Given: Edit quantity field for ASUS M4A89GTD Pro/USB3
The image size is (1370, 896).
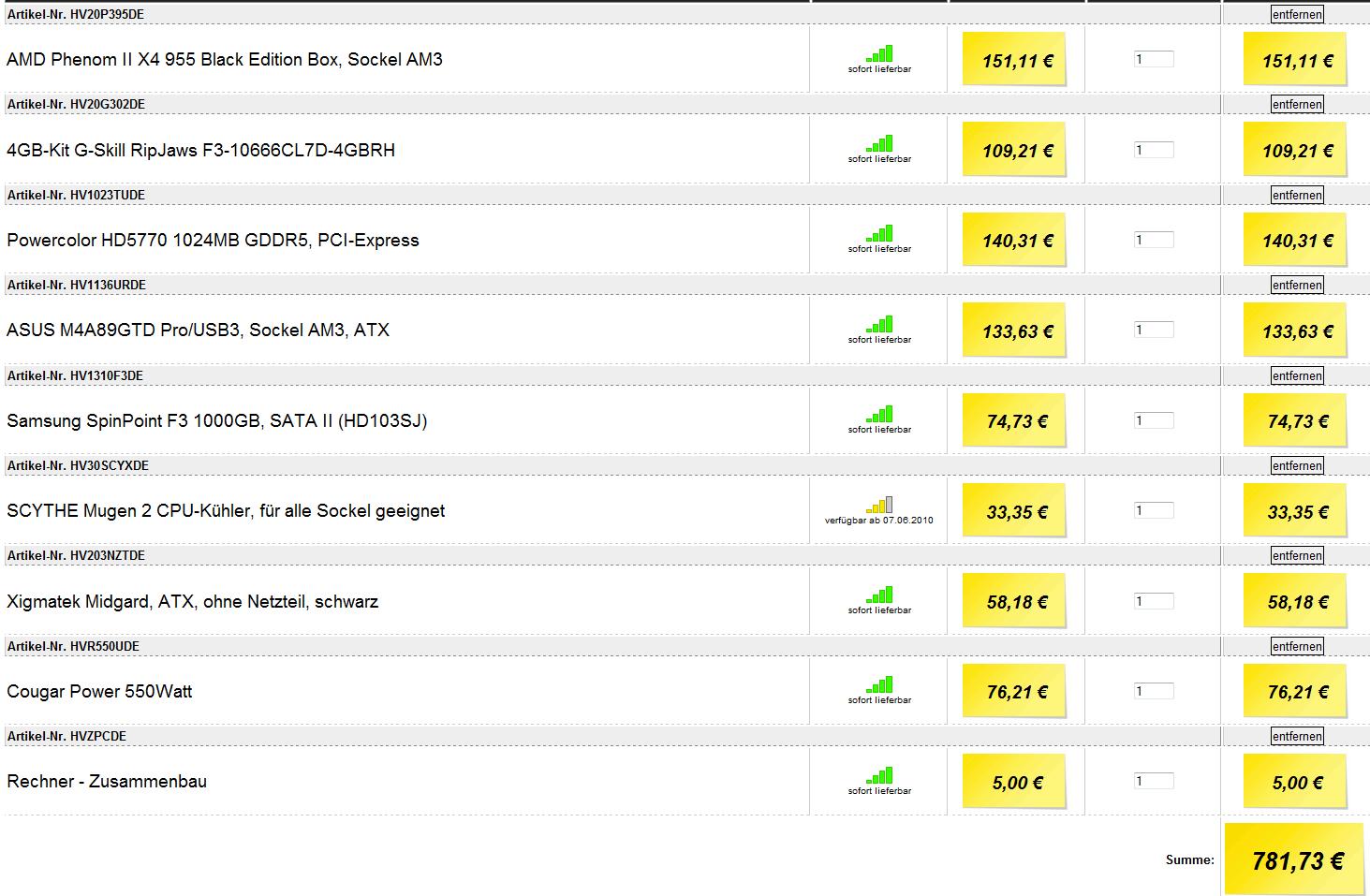Looking at the screenshot, I should (x=1154, y=330).
